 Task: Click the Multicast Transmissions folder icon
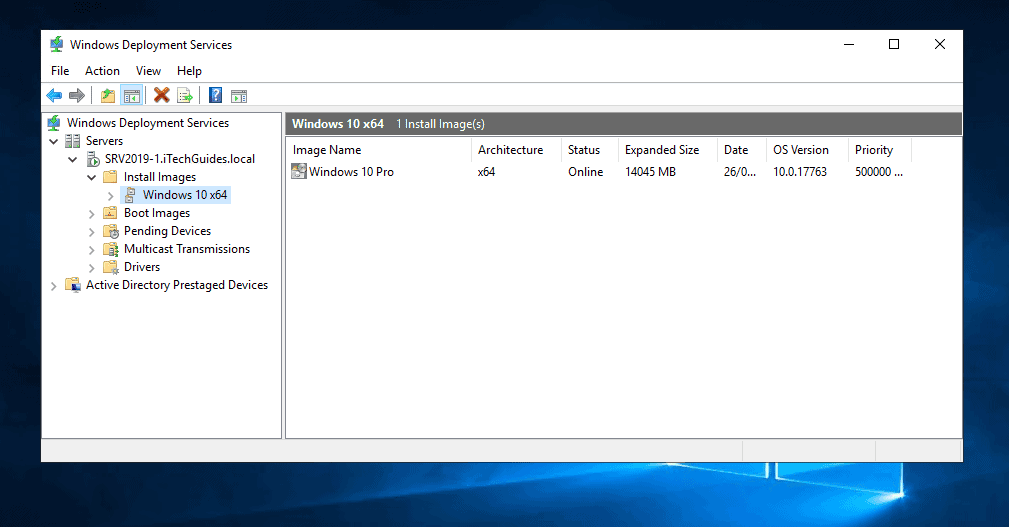pyautogui.click(x=111, y=249)
